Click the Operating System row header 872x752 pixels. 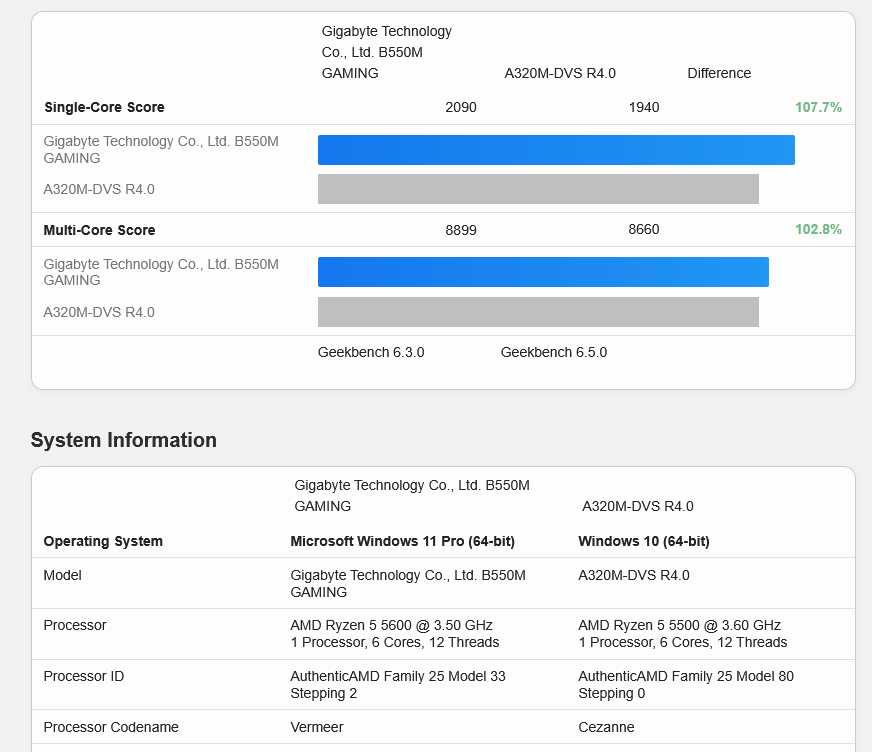pyautogui.click(x=103, y=541)
